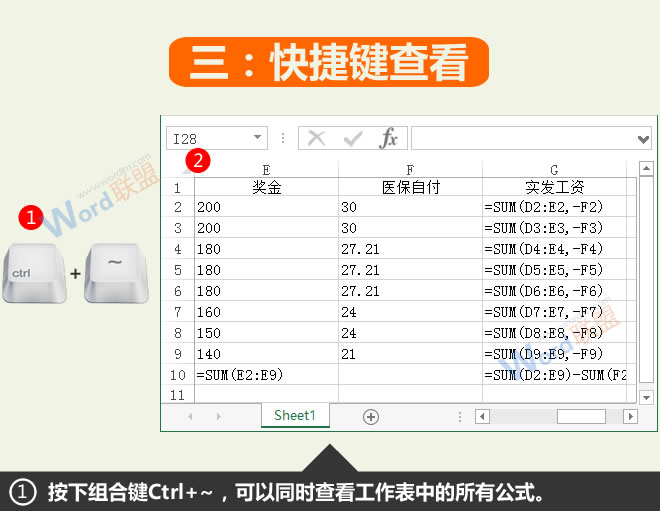
Task: Click the horizontal scrollbar right arrow
Action: 630,417
